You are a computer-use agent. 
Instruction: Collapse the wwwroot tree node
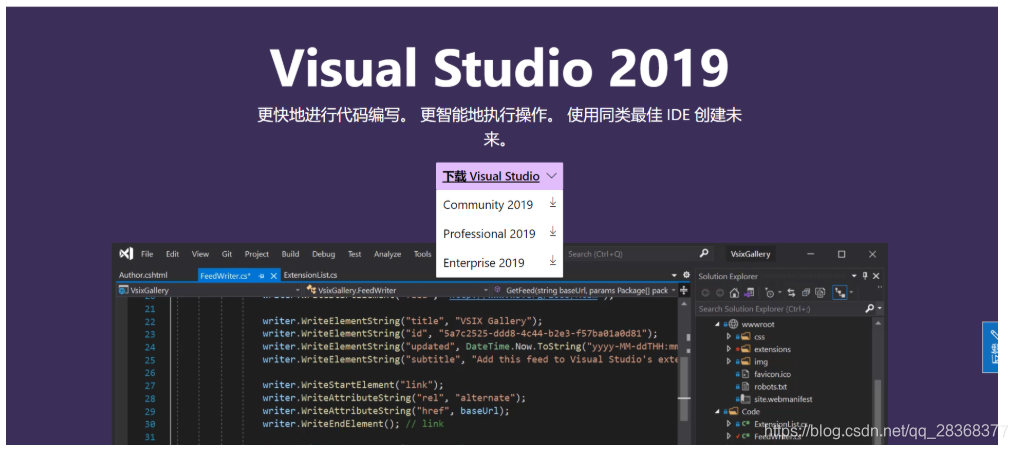(717, 324)
